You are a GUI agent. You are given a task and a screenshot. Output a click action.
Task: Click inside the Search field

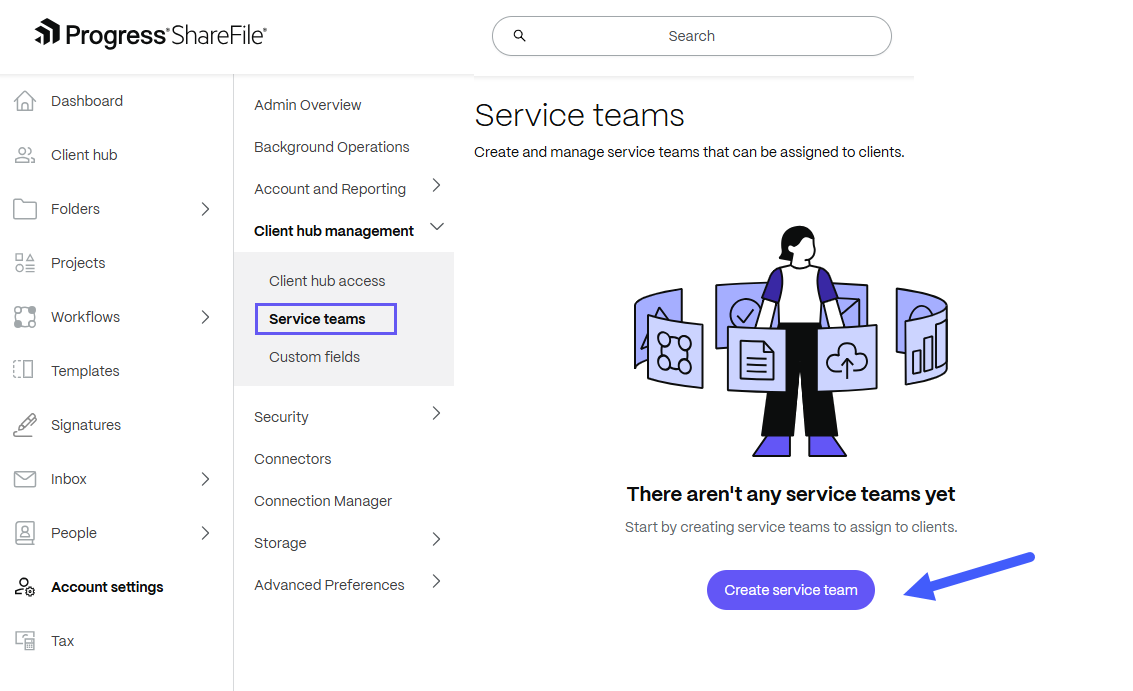(691, 35)
